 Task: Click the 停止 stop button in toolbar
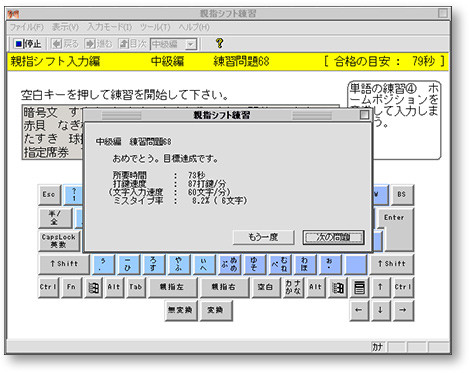point(28,44)
